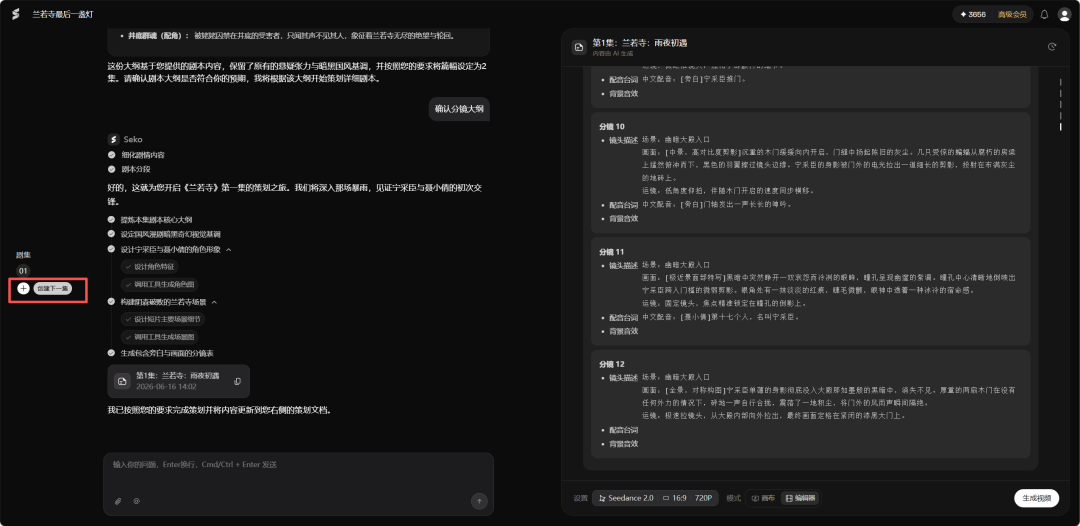This screenshot has width=1080, height=526.
Task: Click the plus icon to add episode
Action: pyautogui.click(x=23, y=288)
